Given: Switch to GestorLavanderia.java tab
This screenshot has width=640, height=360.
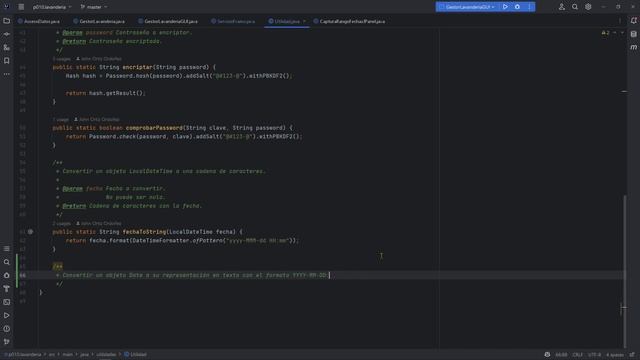Looking at the screenshot, I should coord(99,21).
